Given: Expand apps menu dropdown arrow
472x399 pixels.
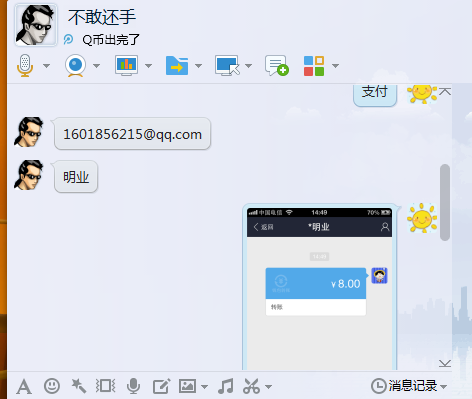Looking at the screenshot, I should click(x=336, y=66).
